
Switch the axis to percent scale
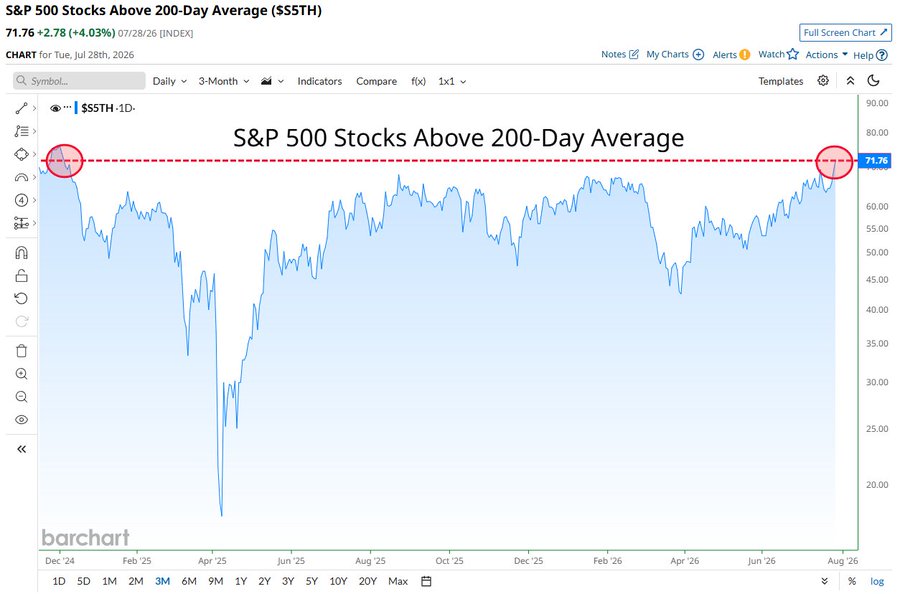click(x=852, y=581)
